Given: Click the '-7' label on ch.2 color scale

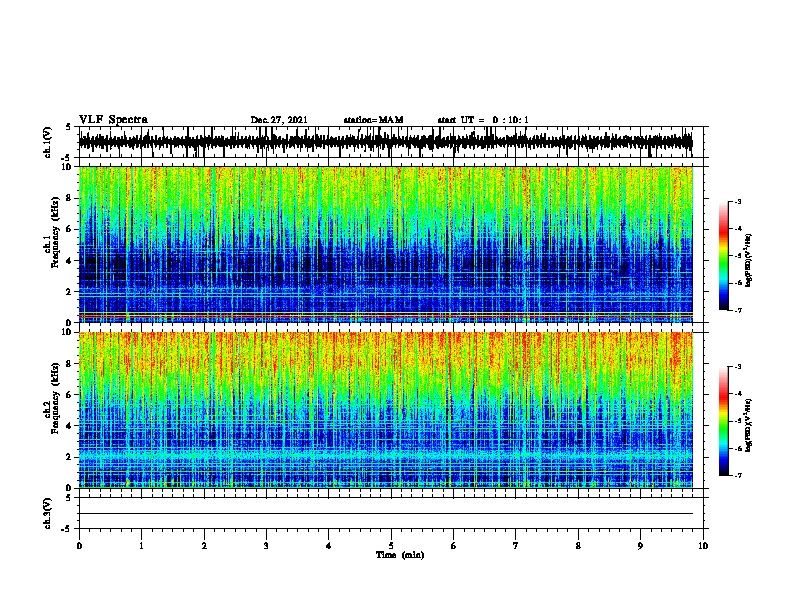Looking at the screenshot, I should point(737,476).
